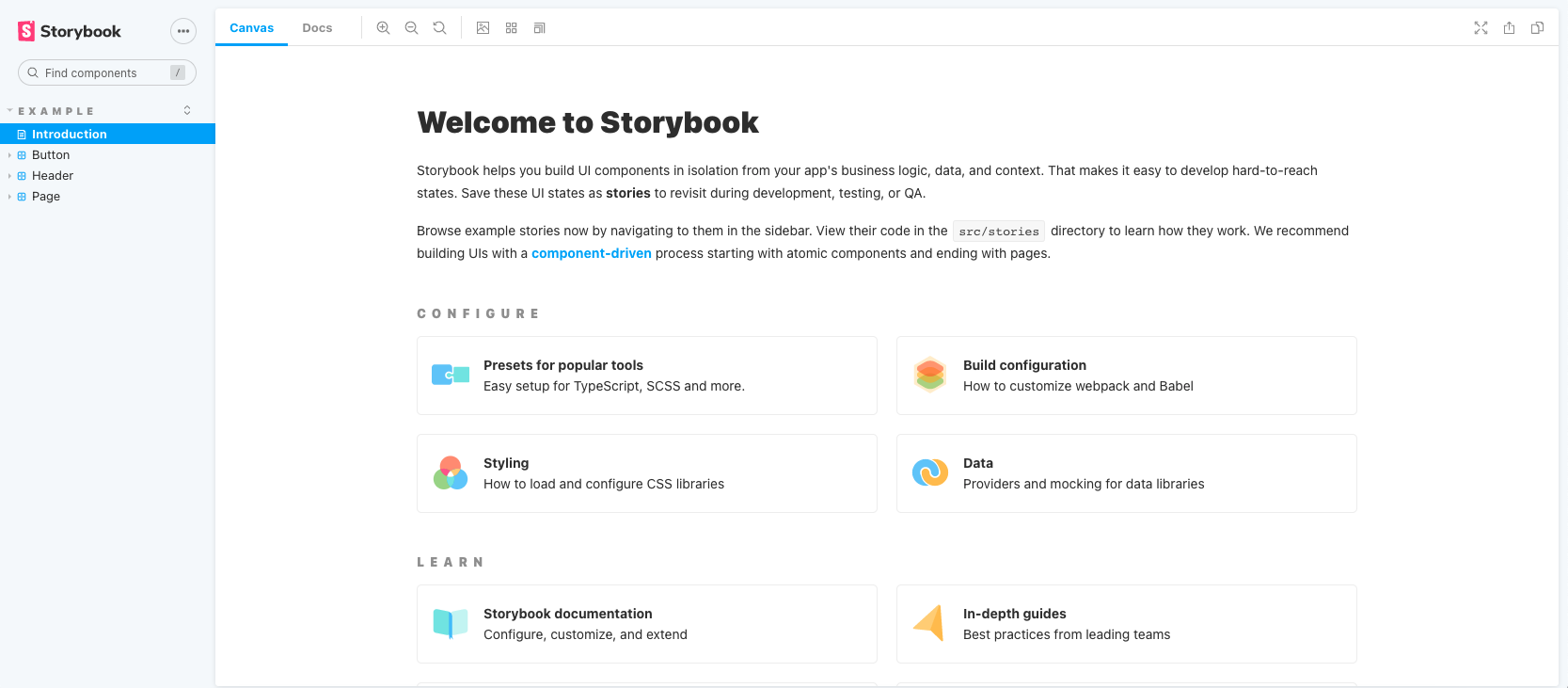Open canvas in new tab
Screen dimensions: 1568x688
pos(1509,28)
